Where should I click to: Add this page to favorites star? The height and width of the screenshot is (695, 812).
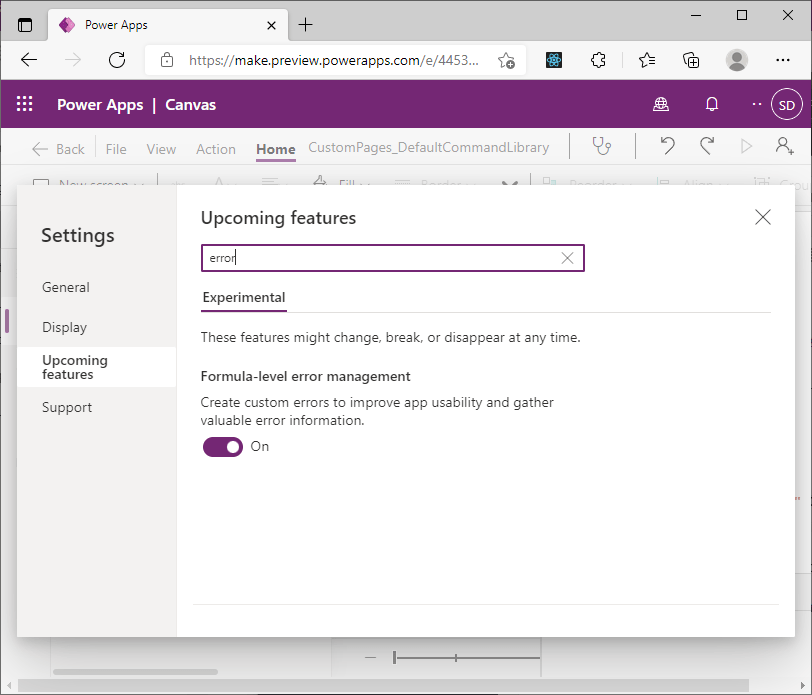[x=506, y=61]
